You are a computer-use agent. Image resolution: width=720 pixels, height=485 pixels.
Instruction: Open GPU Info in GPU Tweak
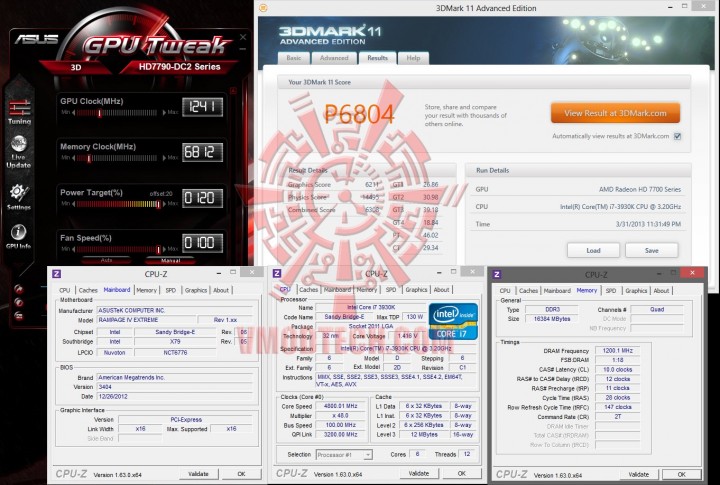pos(18,237)
